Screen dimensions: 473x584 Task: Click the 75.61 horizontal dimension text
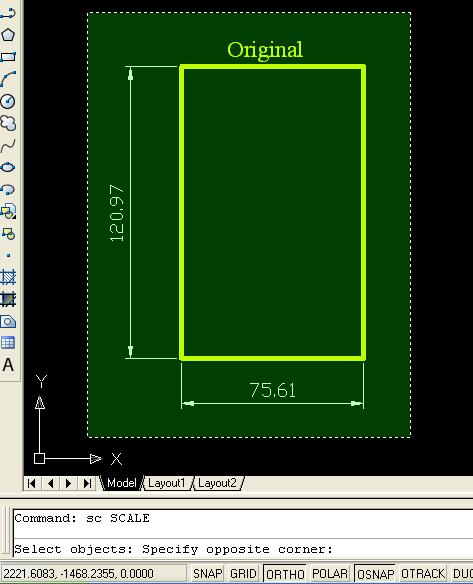click(x=273, y=390)
